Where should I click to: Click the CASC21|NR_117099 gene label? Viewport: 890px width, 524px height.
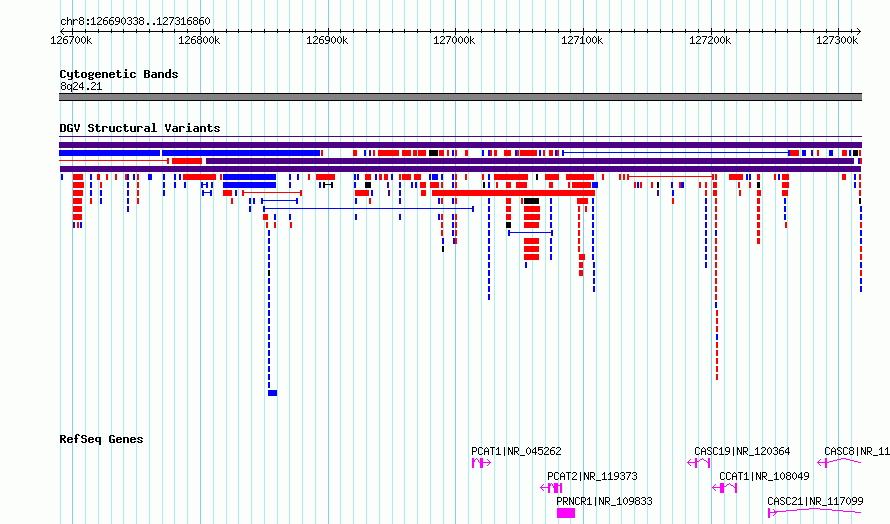click(815, 501)
